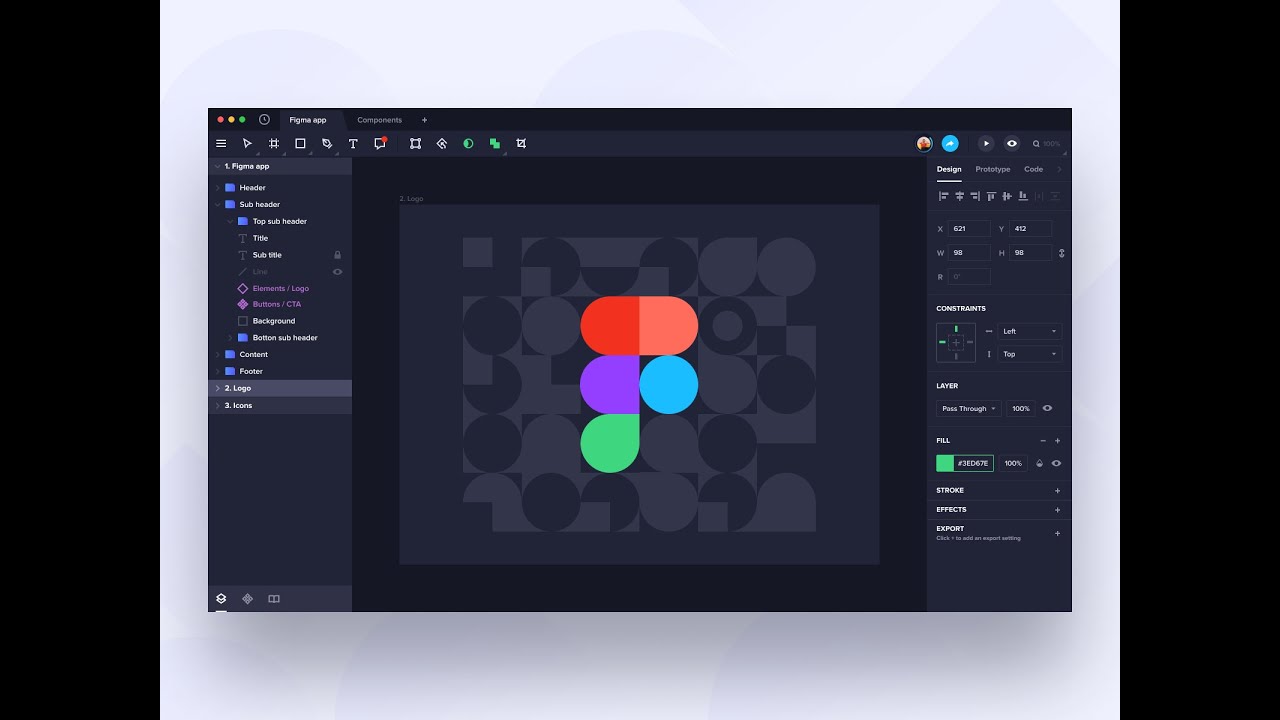Open the Design tab
This screenshot has height=720, width=1280.
click(x=949, y=170)
